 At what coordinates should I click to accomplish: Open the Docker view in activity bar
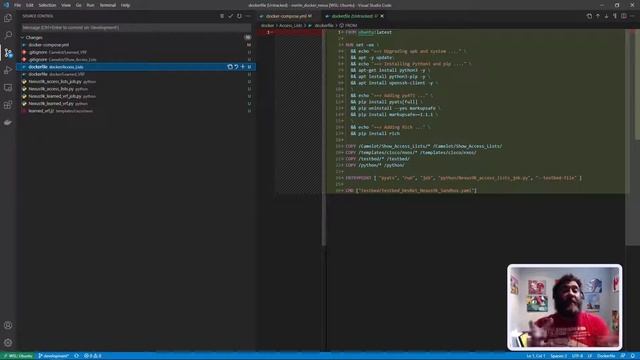coord(8,122)
